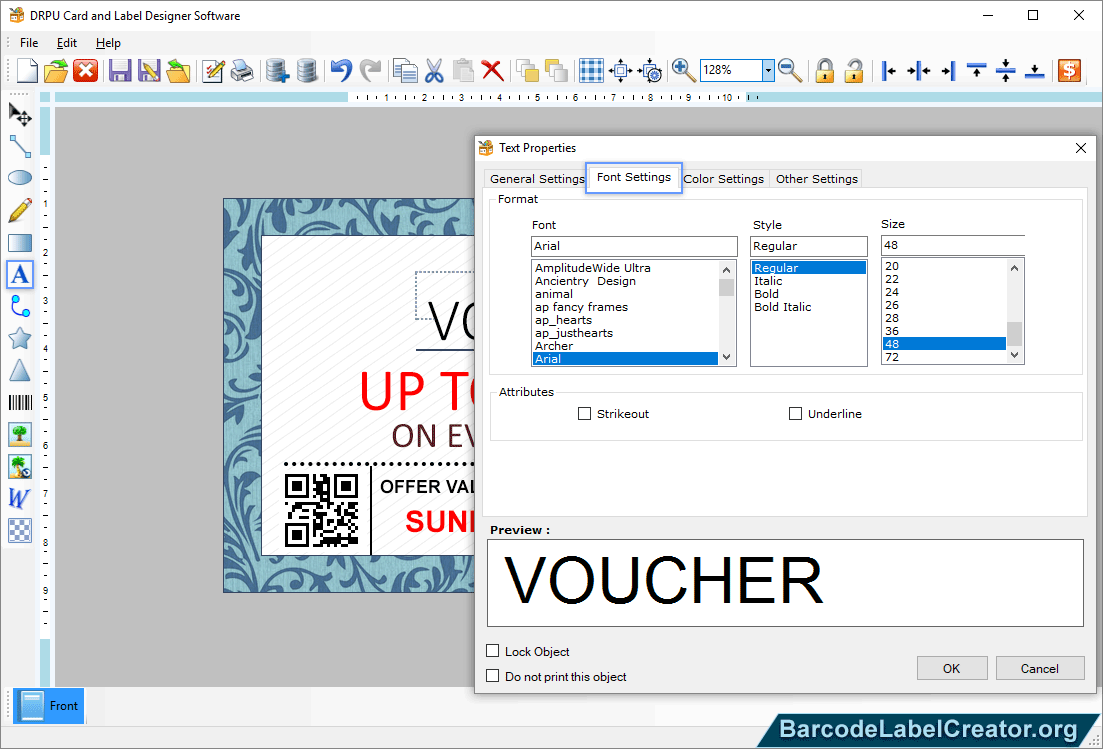Choose Italic style from list
This screenshot has width=1103, height=749.
(x=768, y=281)
